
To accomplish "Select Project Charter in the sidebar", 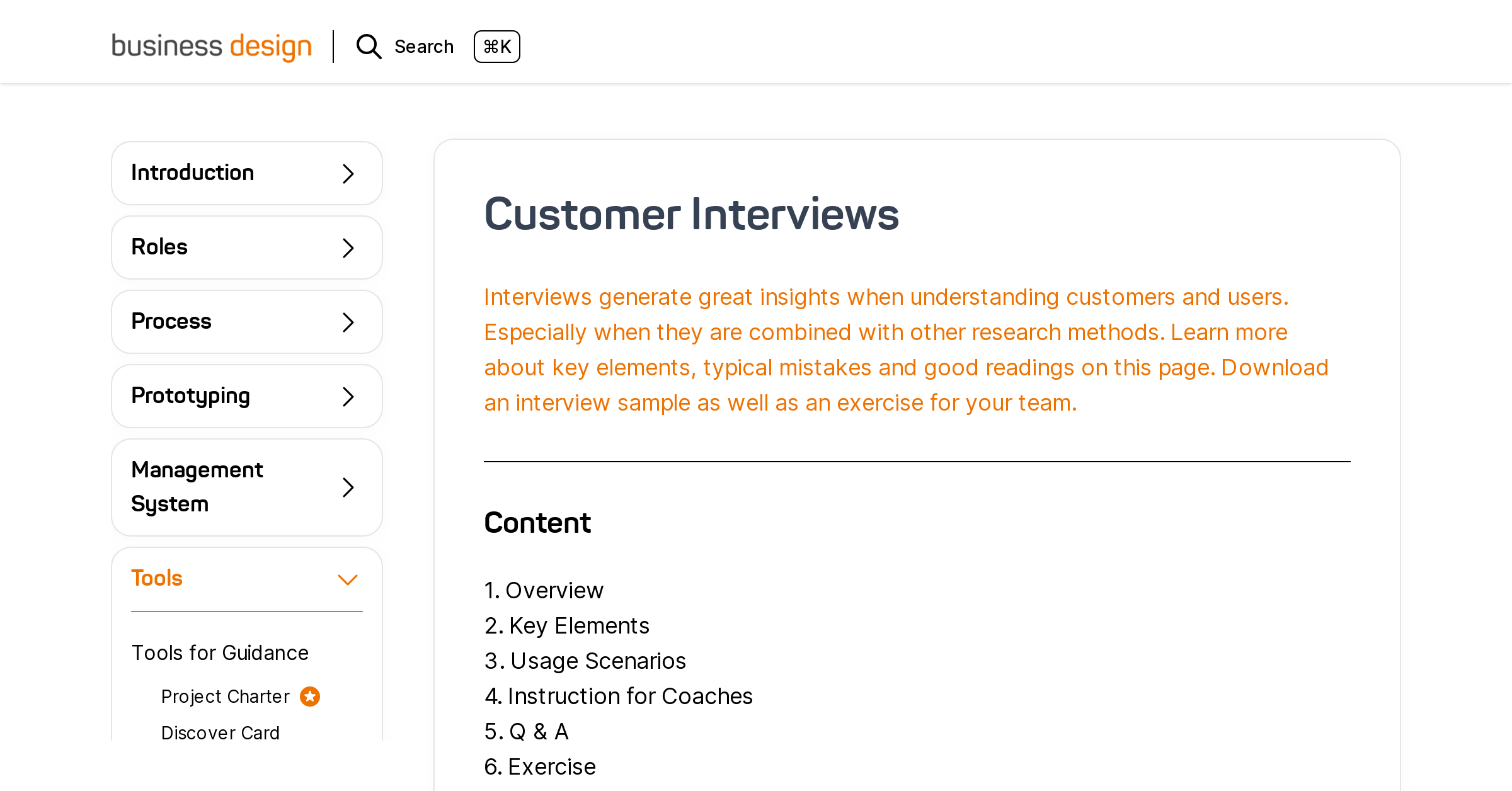I will (225, 697).
